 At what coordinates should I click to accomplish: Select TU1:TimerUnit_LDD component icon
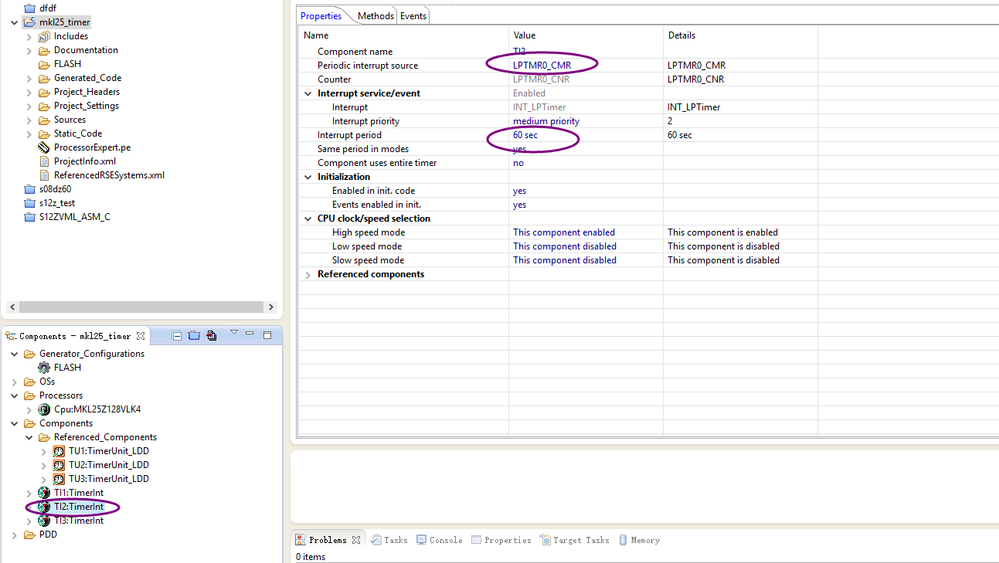59,451
